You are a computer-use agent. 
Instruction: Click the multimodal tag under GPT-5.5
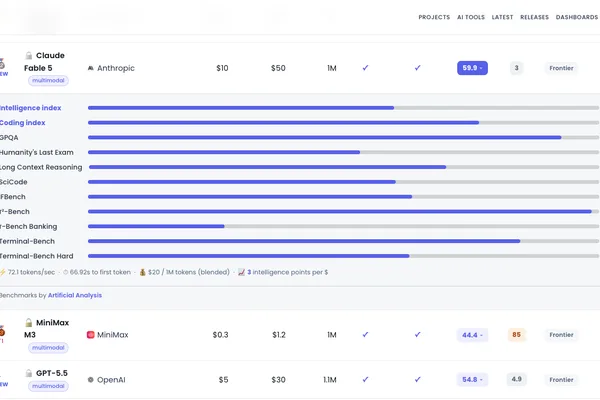click(x=48, y=386)
